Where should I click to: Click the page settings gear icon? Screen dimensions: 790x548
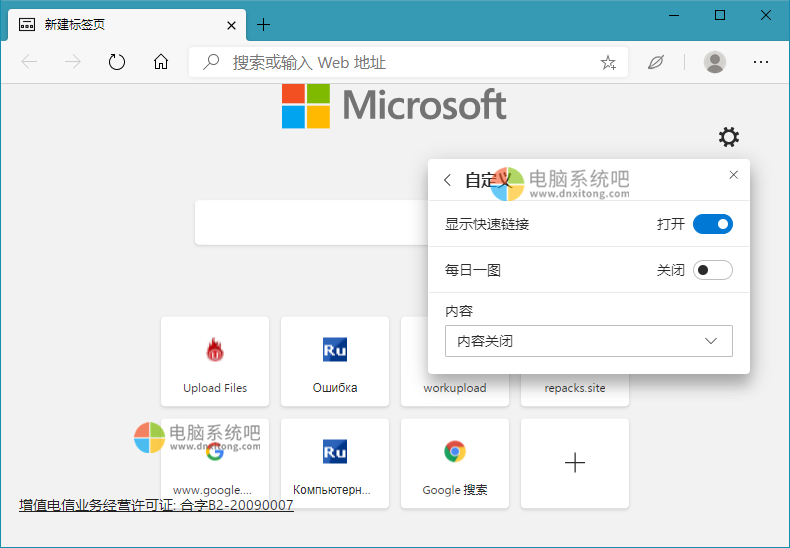pos(729,137)
